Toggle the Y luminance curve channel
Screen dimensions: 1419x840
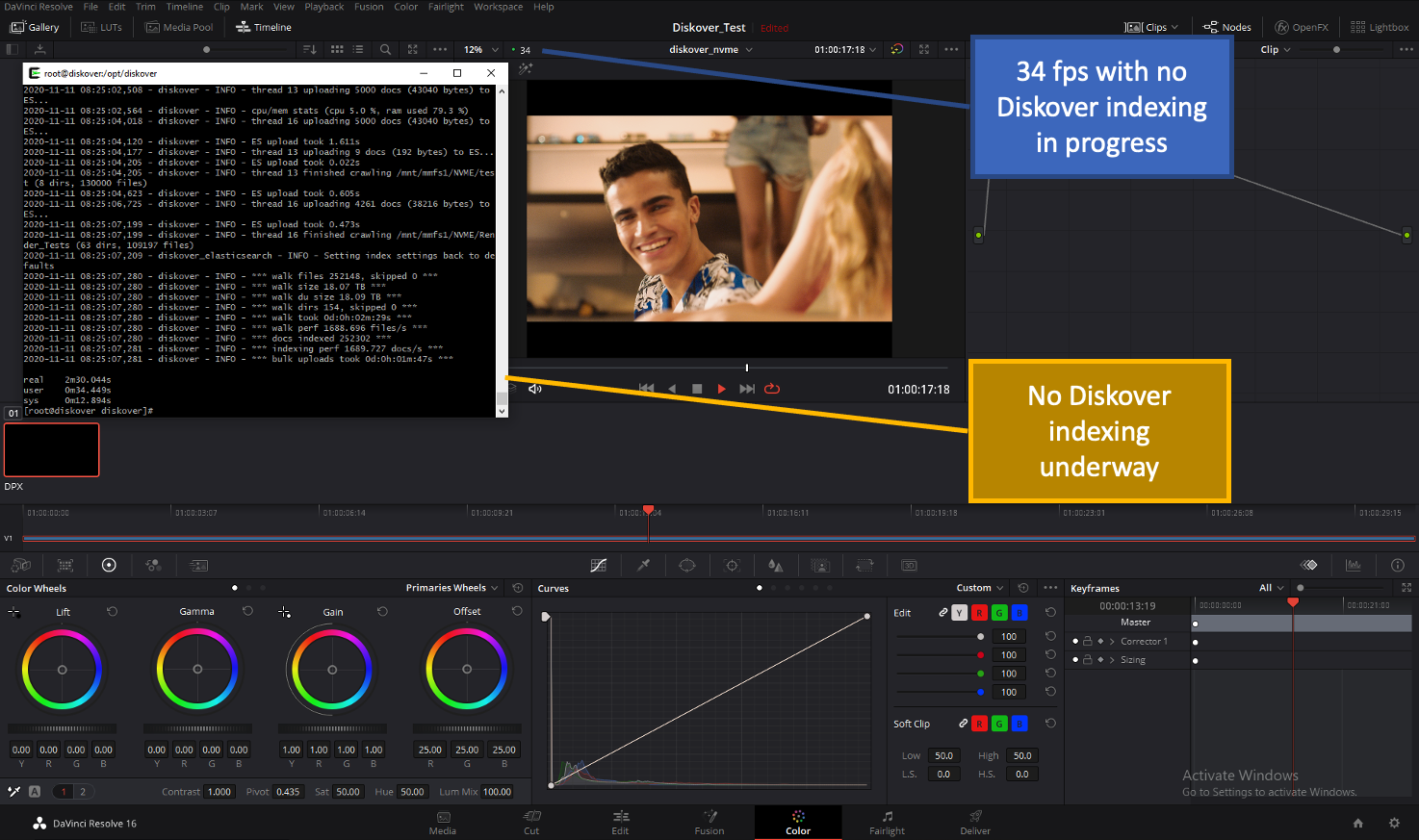[x=960, y=613]
